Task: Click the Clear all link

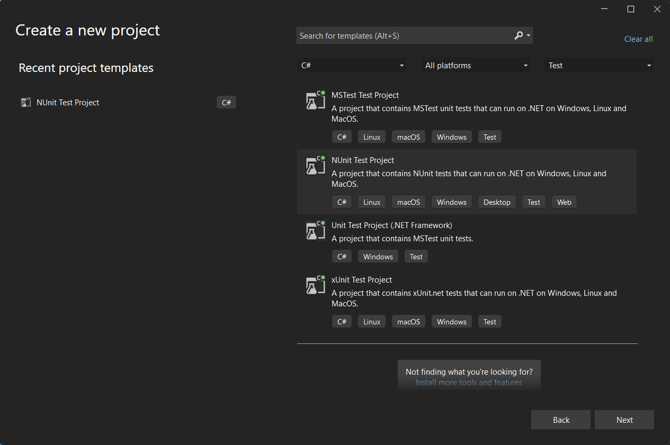Action: pyautogui.click(x=638, y=39)
